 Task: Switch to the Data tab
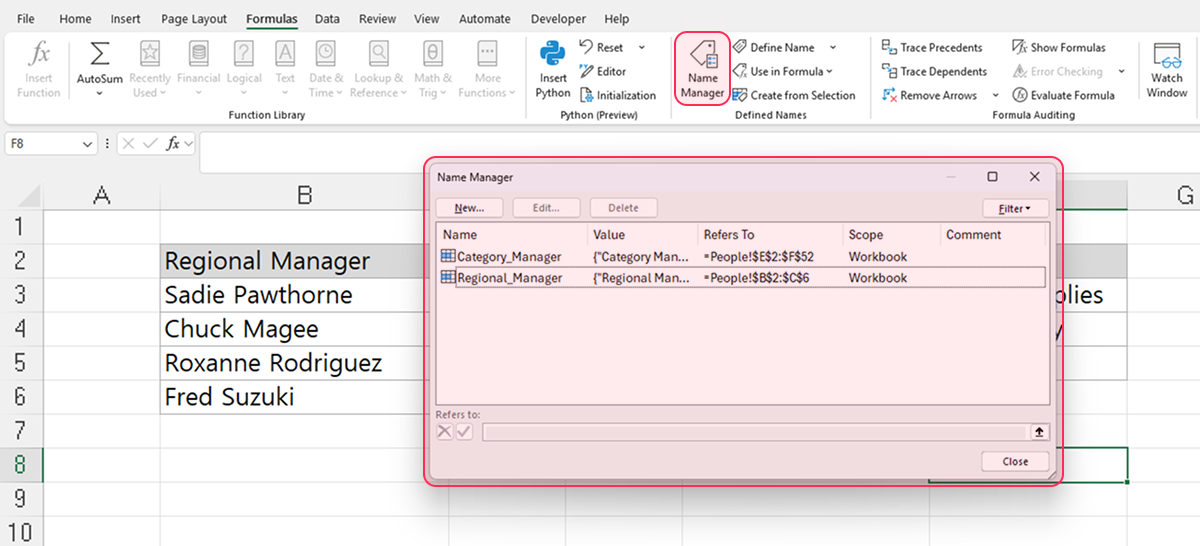click(x=327, y=19)
